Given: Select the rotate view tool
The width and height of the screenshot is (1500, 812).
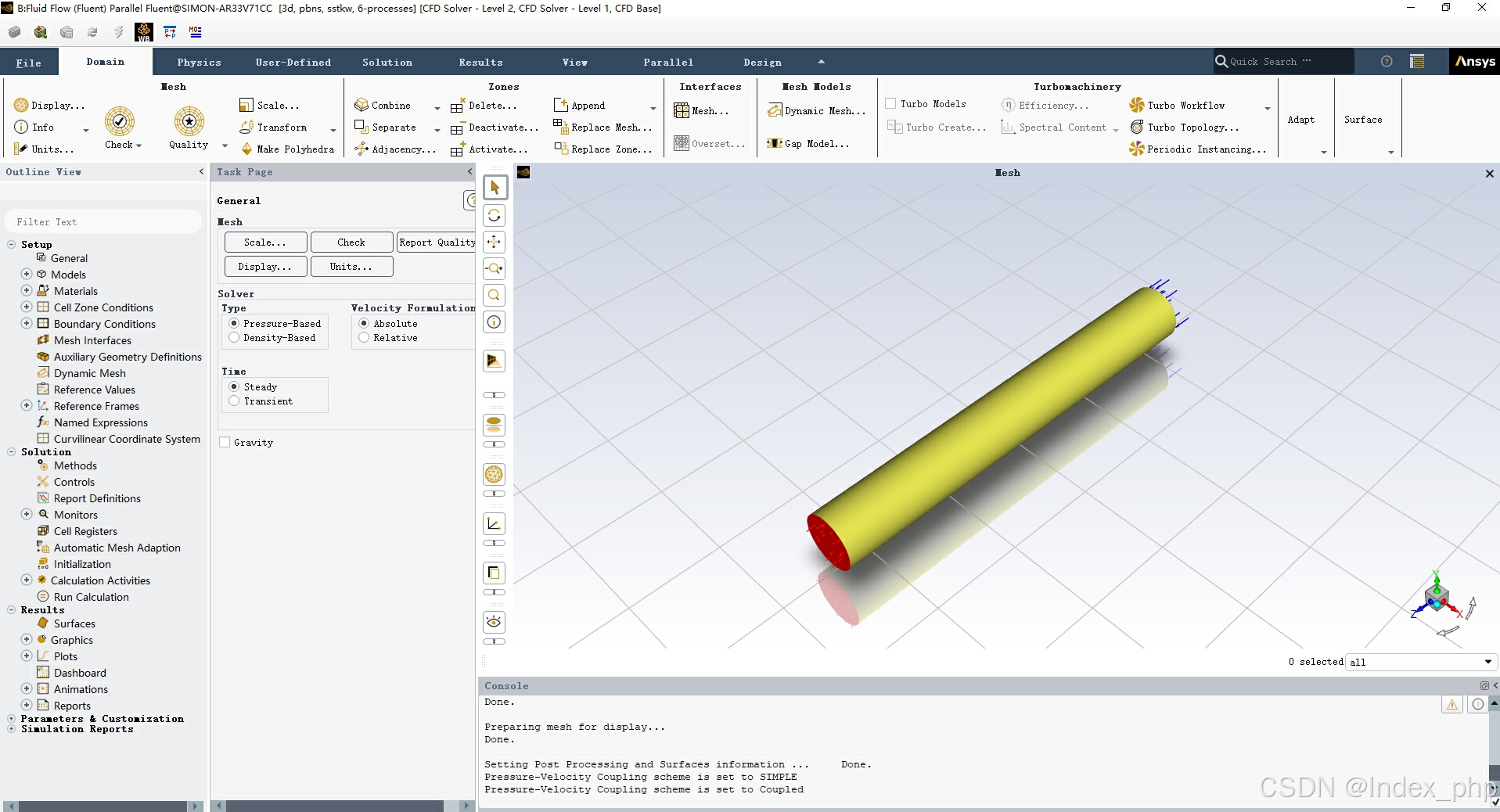Looking at the screenshot, I should tap(495, 215).
